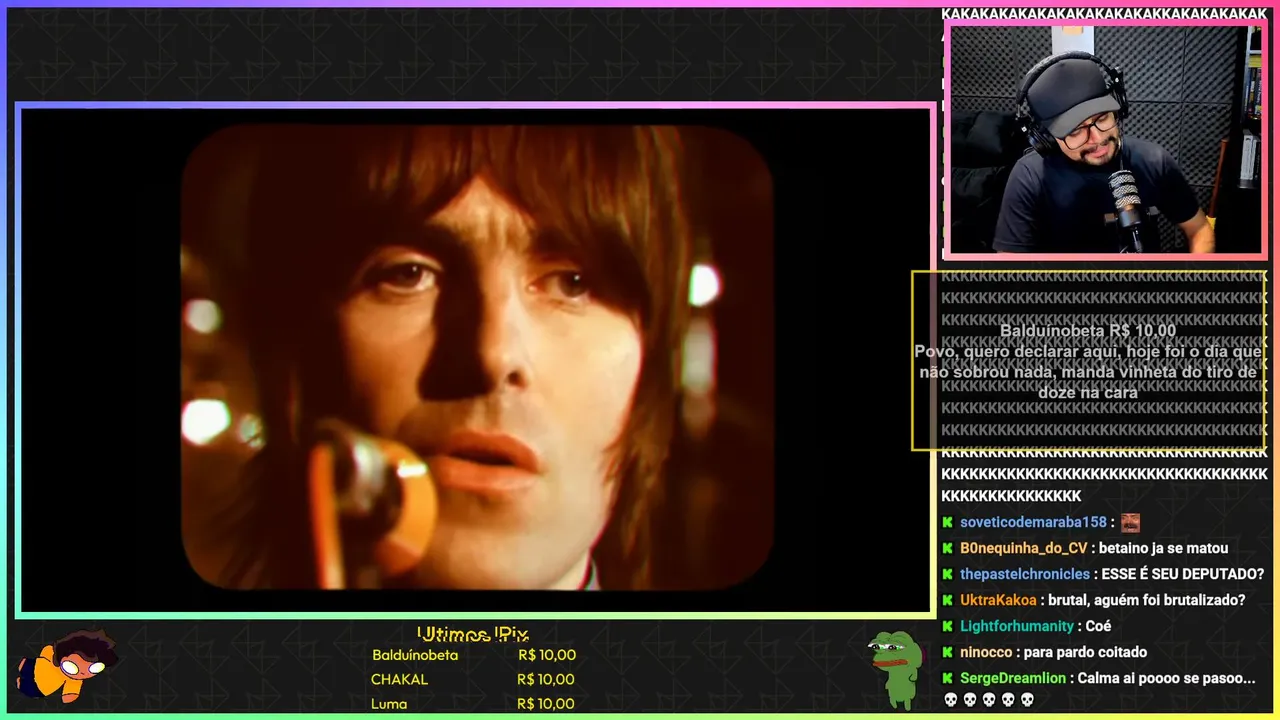
Task: Click the Kick badge beside ninocco
Action: tap(948, 652)
